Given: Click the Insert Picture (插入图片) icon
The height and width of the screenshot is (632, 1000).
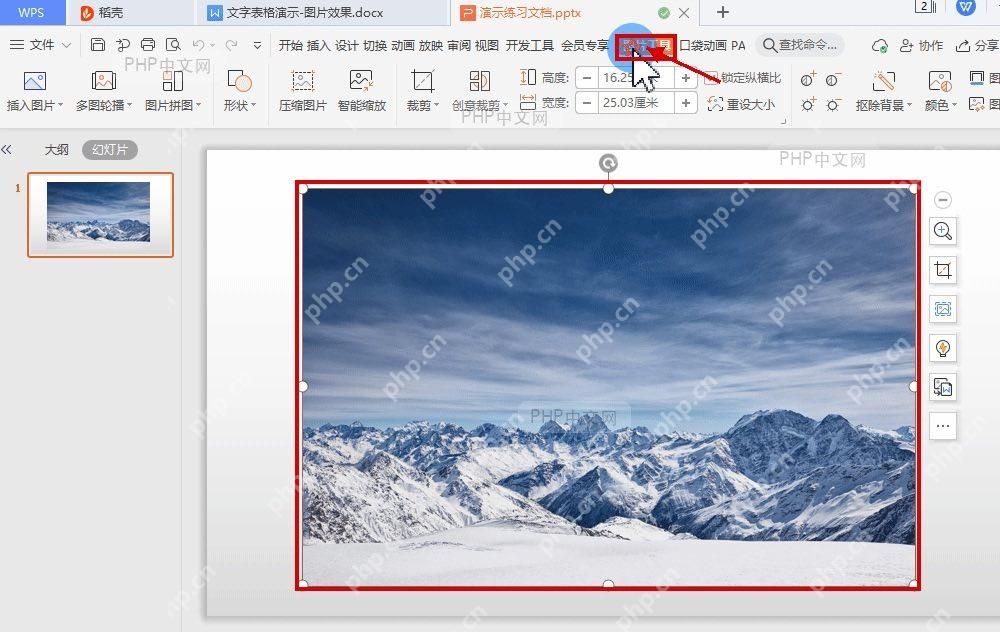Looking at the screenshot, I should (34, 81).
